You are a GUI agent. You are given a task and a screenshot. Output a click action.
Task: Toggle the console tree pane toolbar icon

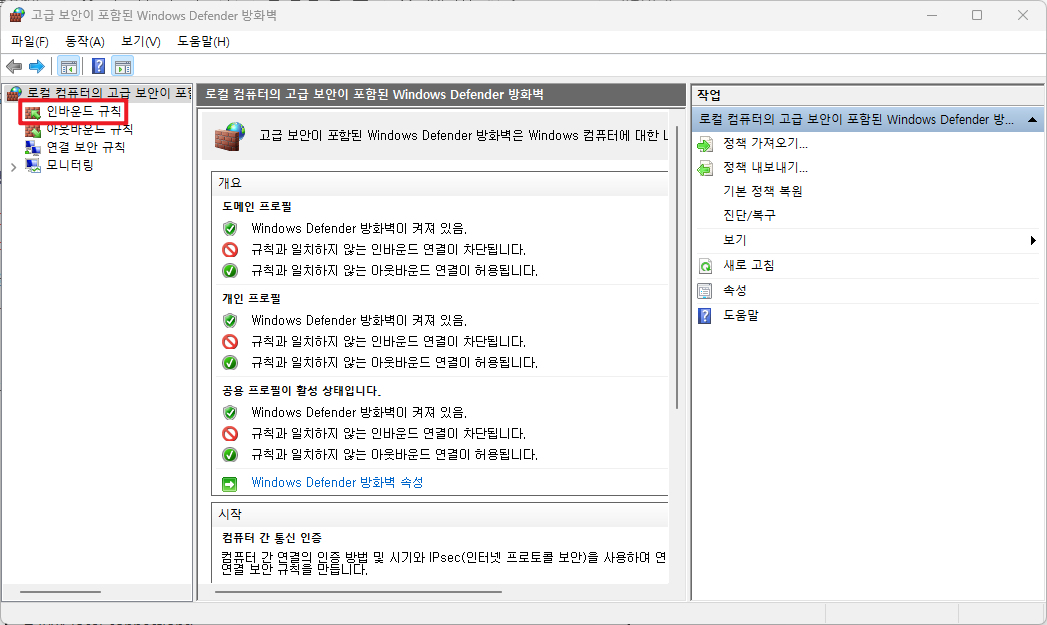point(68,66)
